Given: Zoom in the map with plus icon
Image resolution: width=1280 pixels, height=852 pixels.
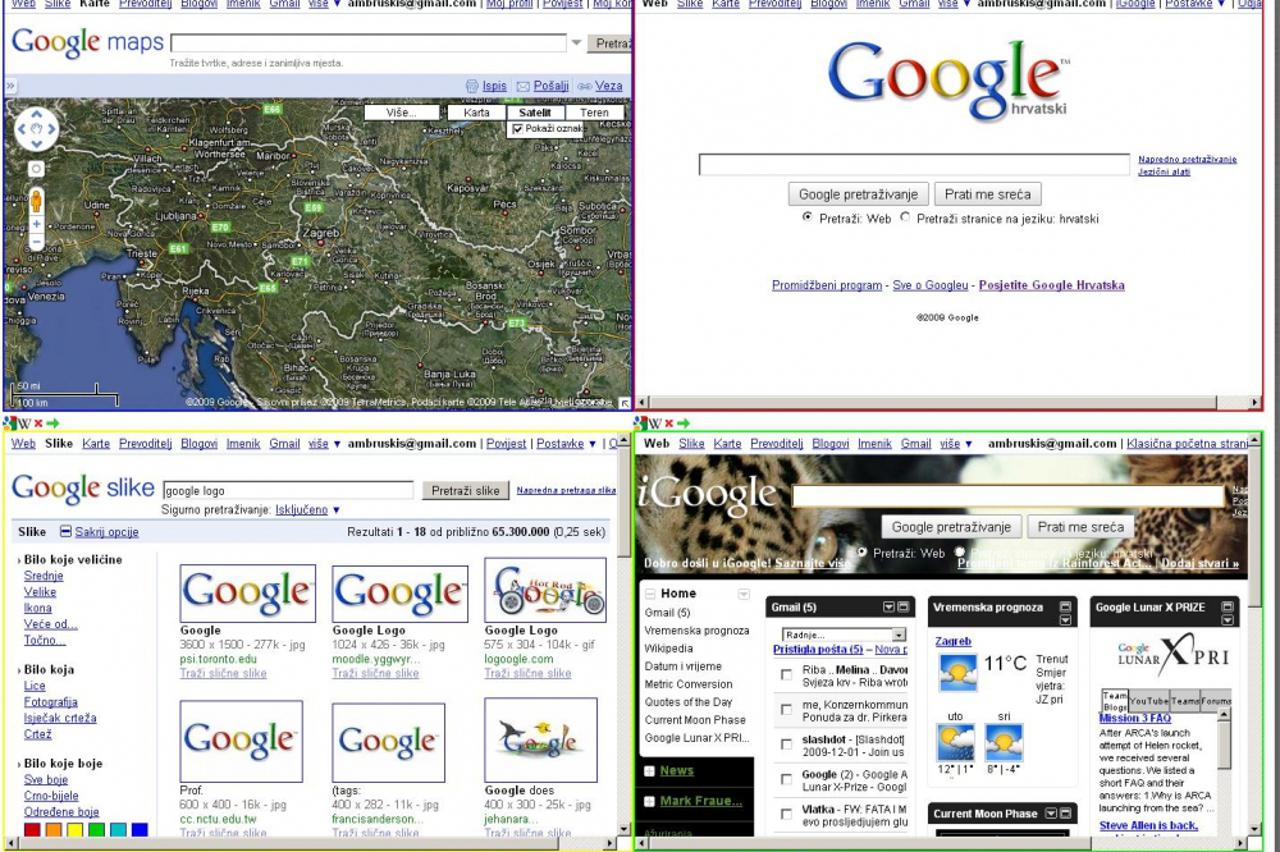Looking at the screenshot, I should coord(37,225).
